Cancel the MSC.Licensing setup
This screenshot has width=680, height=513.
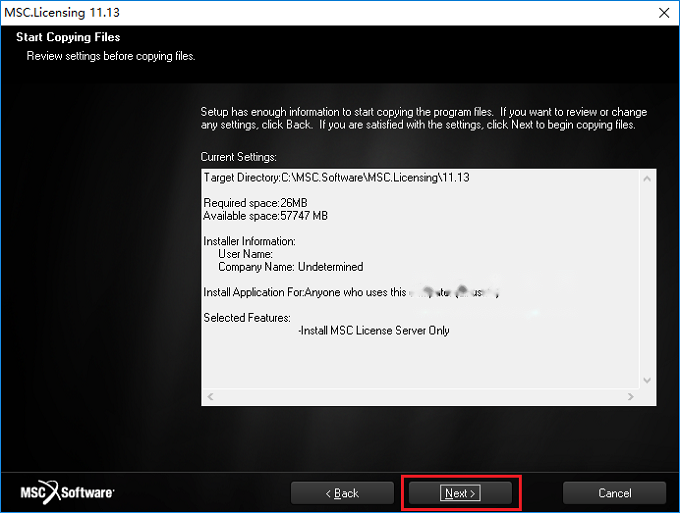tap(615, 493)
